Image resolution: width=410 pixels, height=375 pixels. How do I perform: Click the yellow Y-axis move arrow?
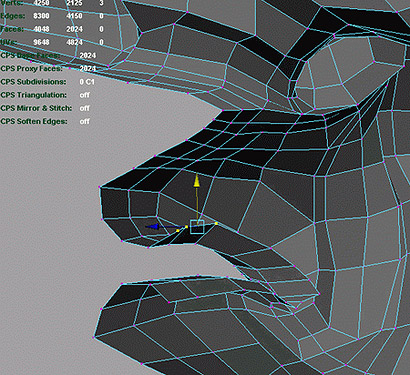(x=197, y=181)
